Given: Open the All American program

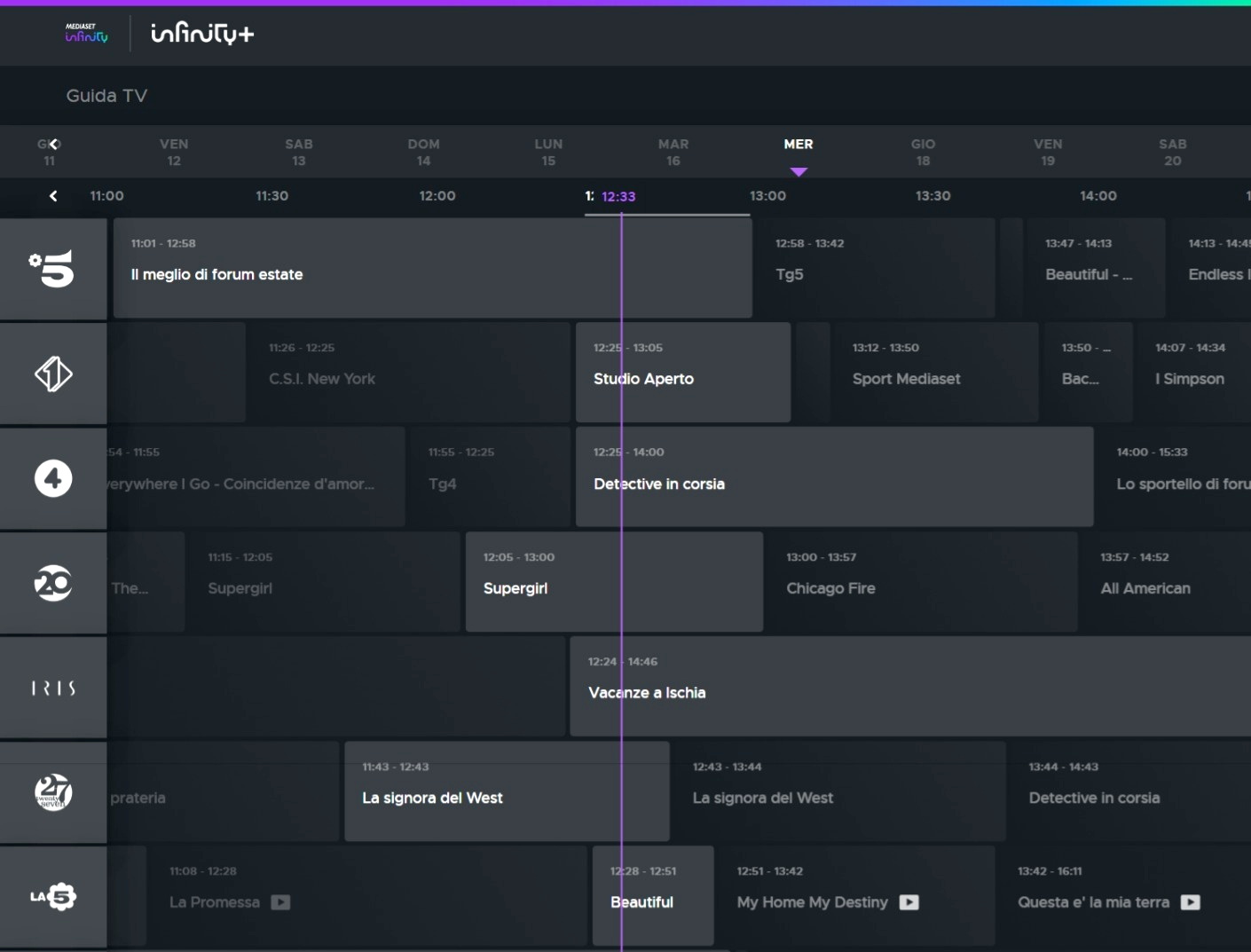Looking at the screenshot, I should 1167,582.
